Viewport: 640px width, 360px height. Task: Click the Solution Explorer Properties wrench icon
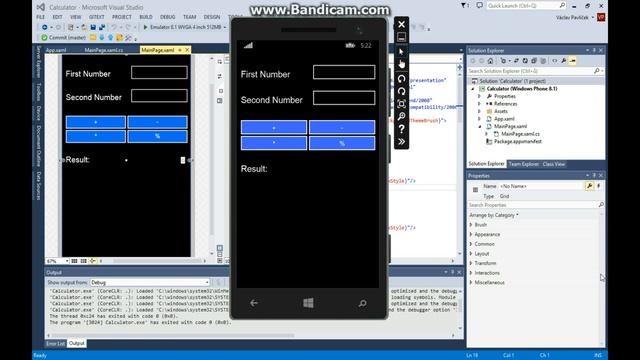(x=564, y=61)
